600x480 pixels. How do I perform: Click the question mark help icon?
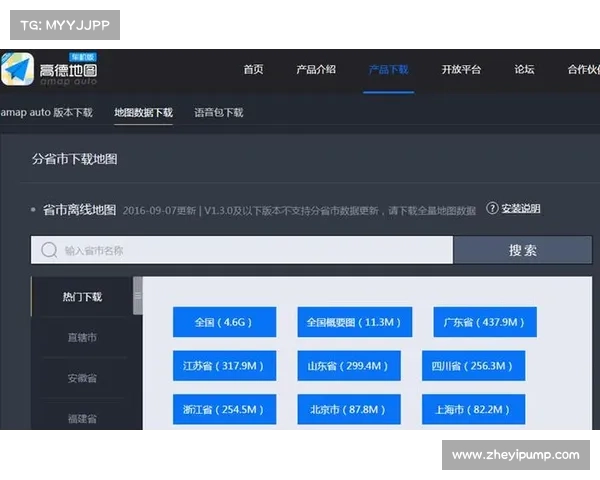pos(492,208)
